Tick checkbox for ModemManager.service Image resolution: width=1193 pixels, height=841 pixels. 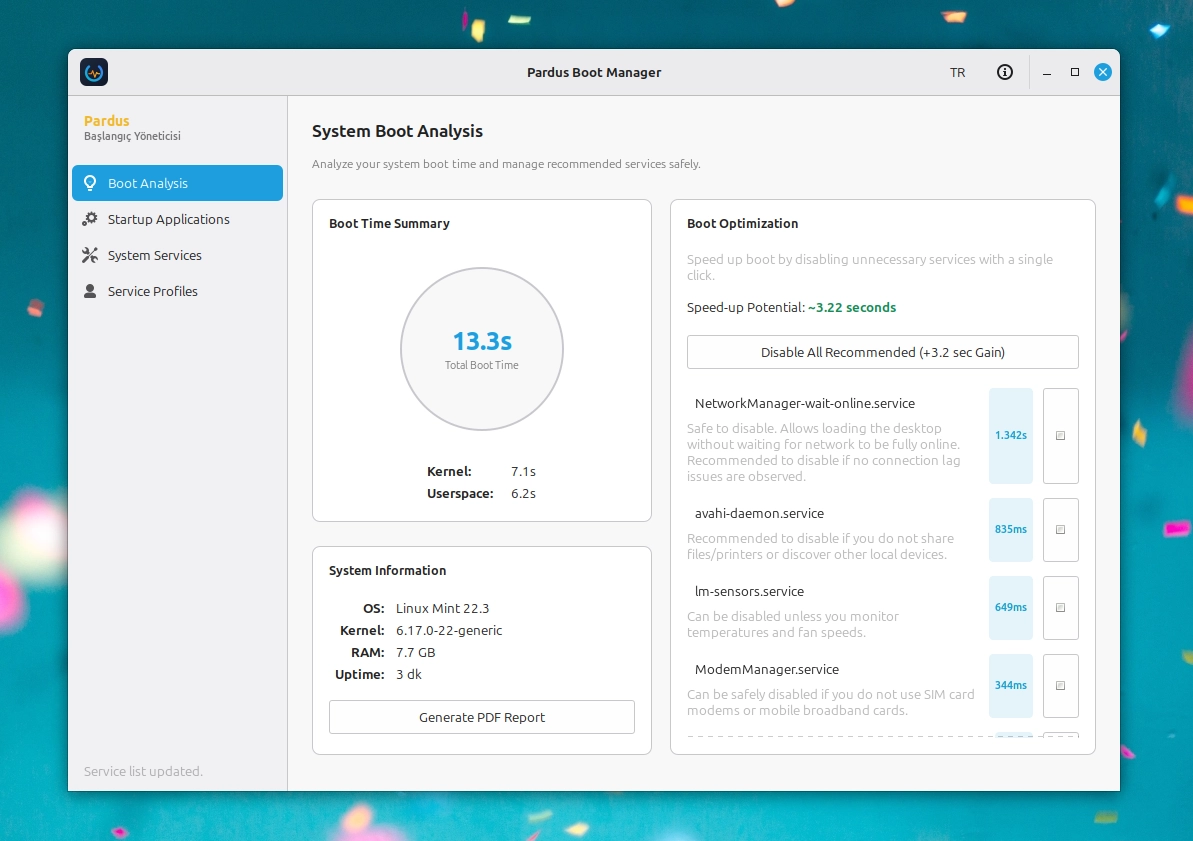point(1061,686)
